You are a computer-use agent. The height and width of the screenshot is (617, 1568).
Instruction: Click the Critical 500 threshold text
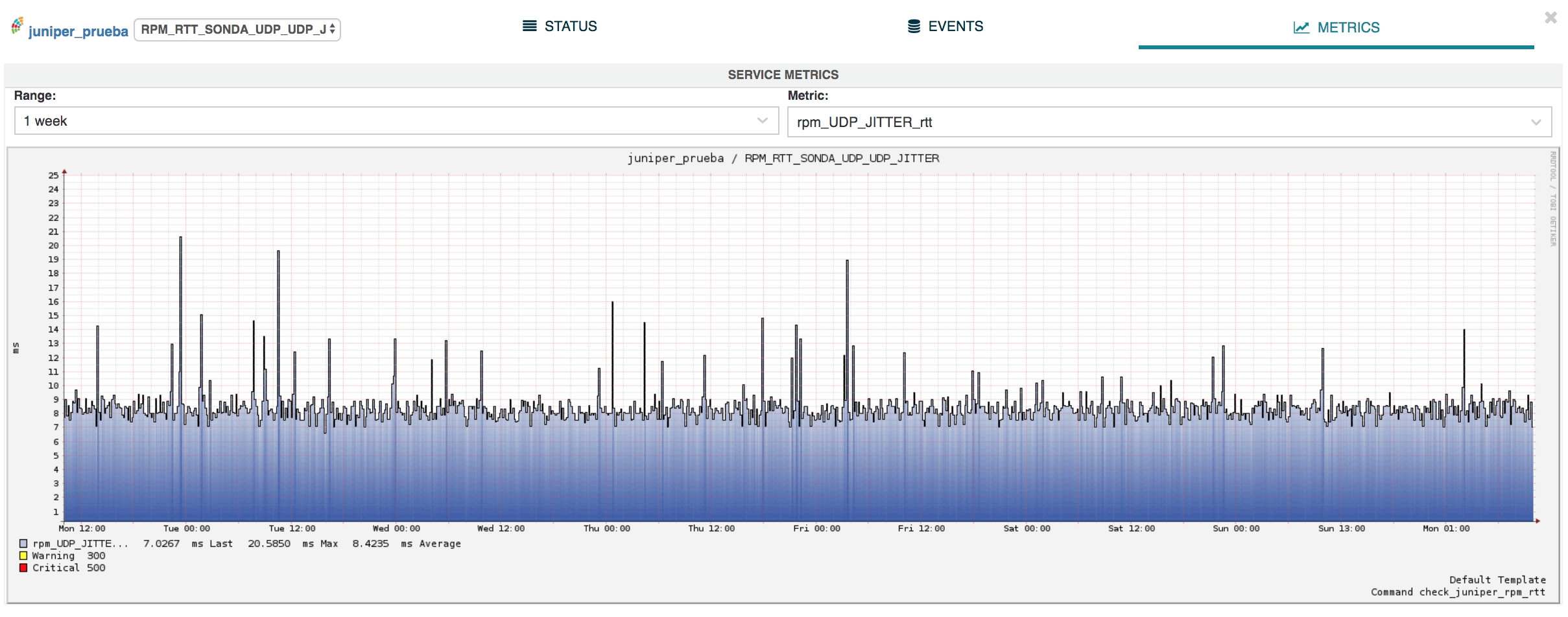69,568
